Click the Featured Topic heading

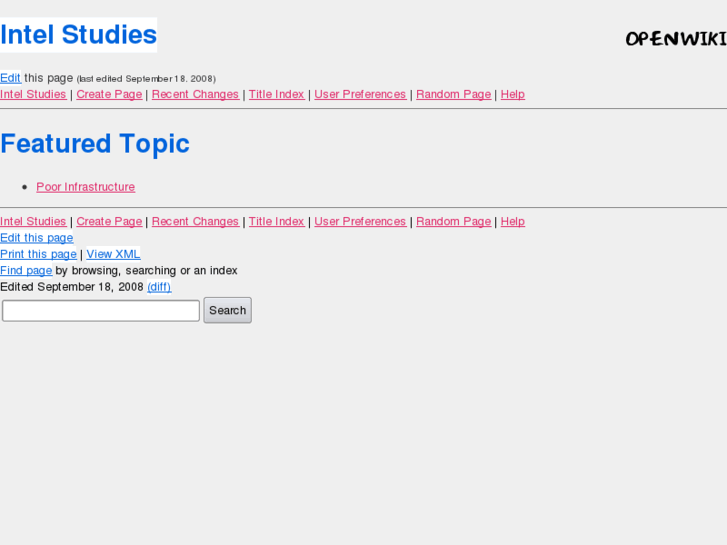pos(95,143)
